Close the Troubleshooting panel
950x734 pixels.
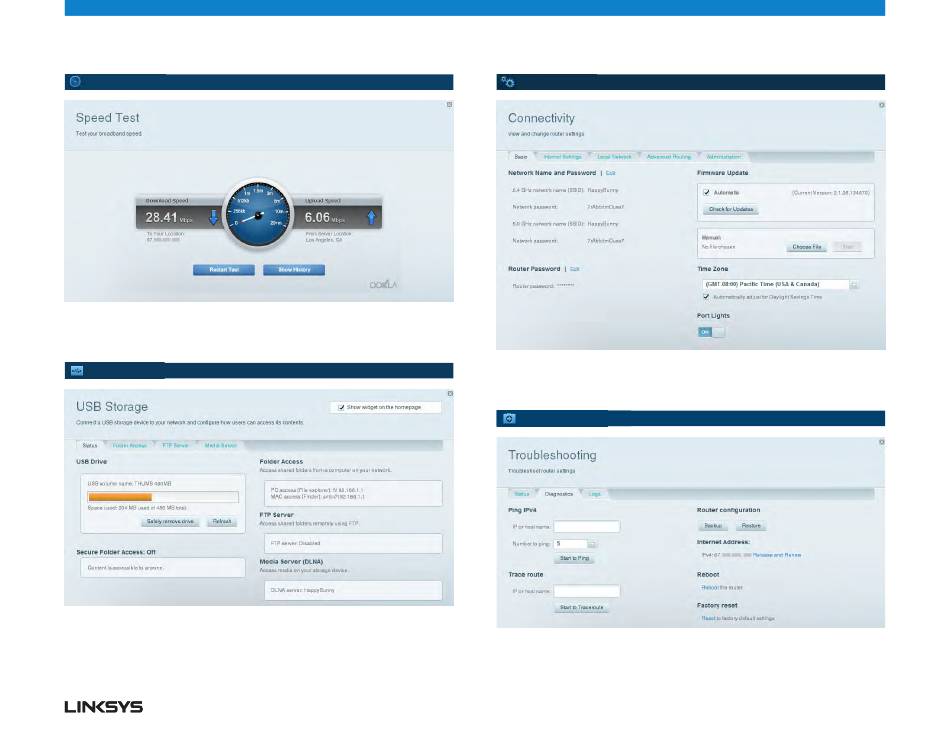[882, 442]
